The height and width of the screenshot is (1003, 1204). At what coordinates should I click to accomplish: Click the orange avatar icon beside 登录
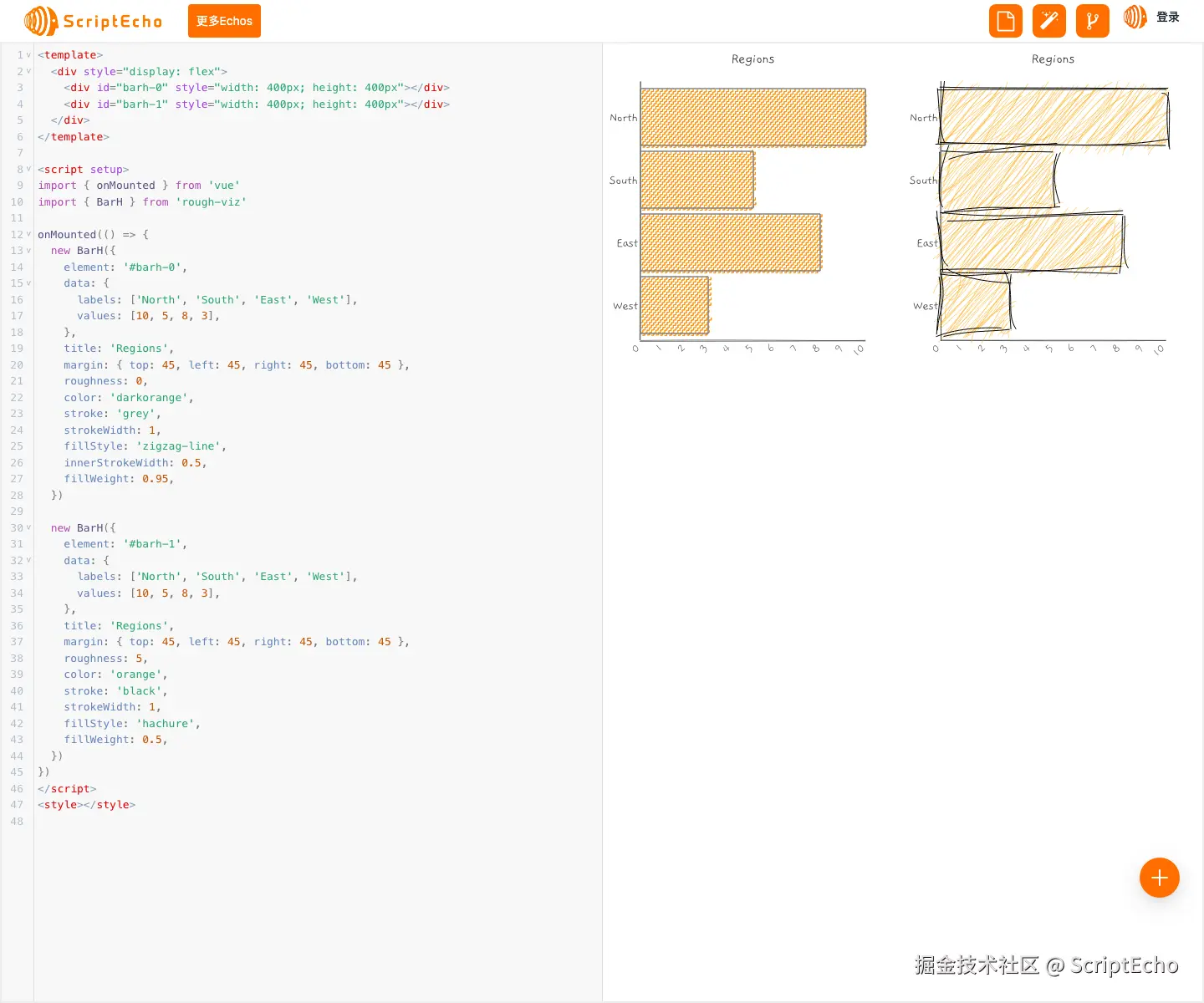pos(1135,17)
